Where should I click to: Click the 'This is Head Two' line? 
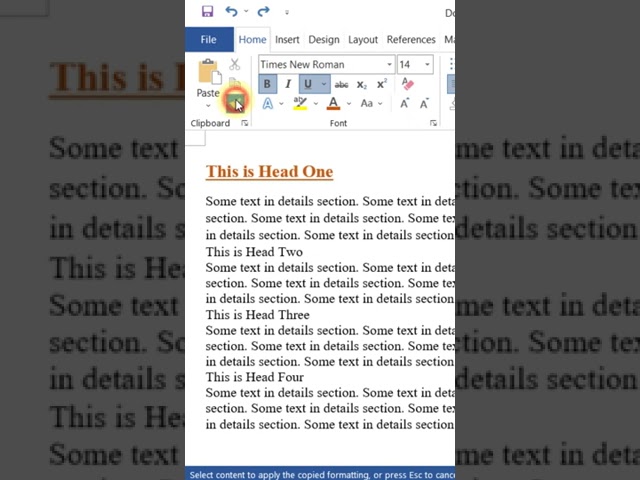pos(254,252)
